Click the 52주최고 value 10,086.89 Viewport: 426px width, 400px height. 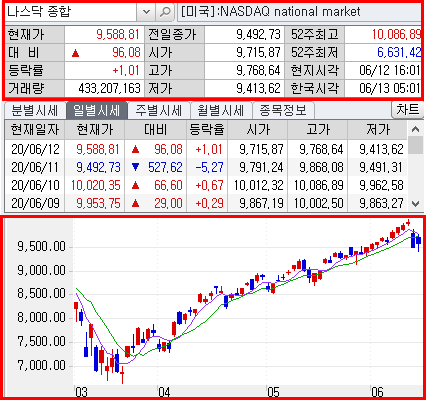396,34
